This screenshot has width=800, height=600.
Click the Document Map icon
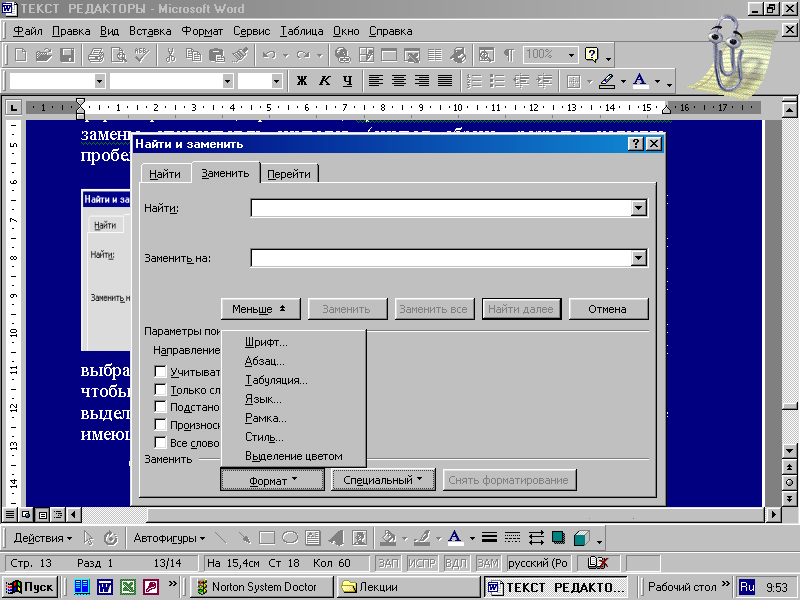[x=486, y=55]
